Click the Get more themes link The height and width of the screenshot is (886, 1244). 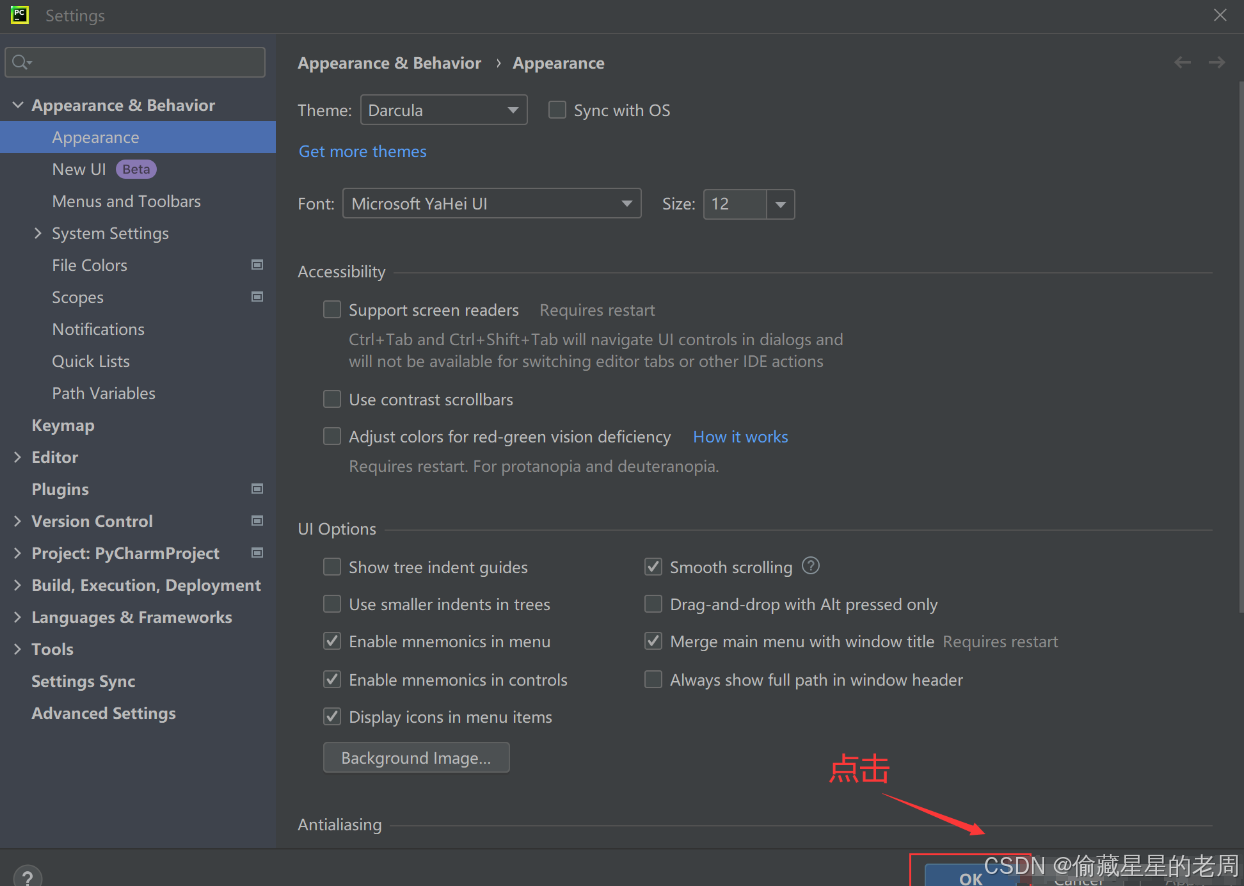click(363, 151)
